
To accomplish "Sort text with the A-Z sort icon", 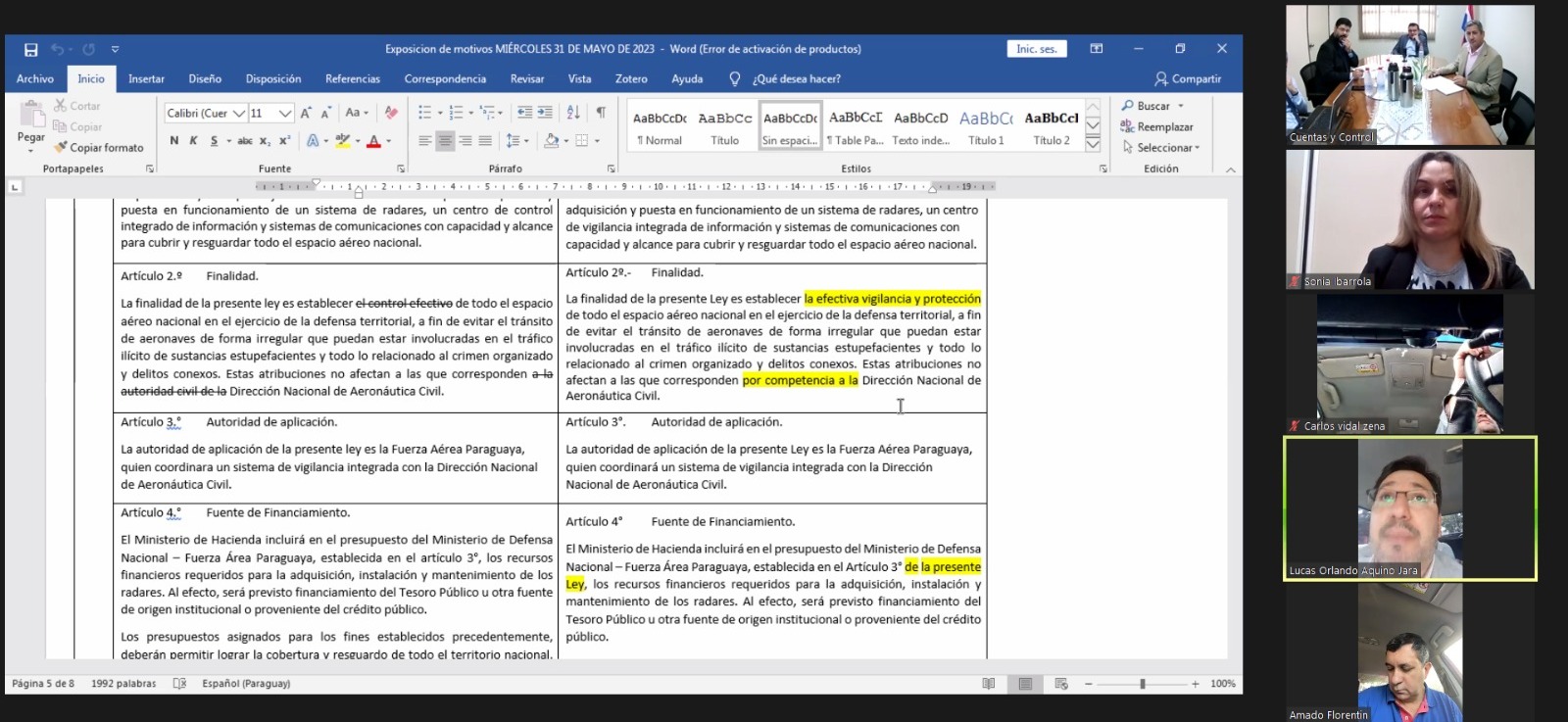I will click(573, 113).
